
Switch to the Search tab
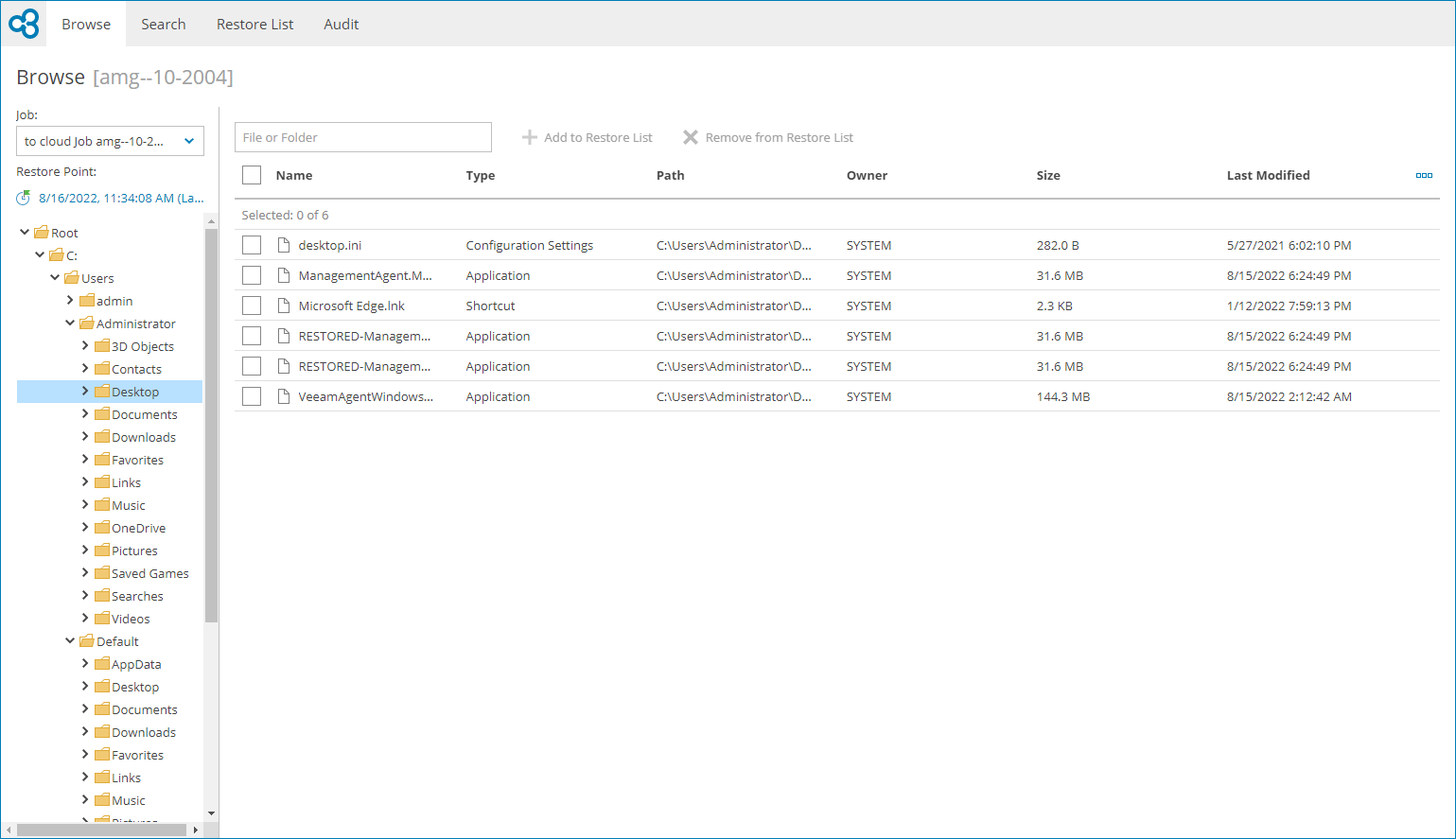(x=163, y=24)
